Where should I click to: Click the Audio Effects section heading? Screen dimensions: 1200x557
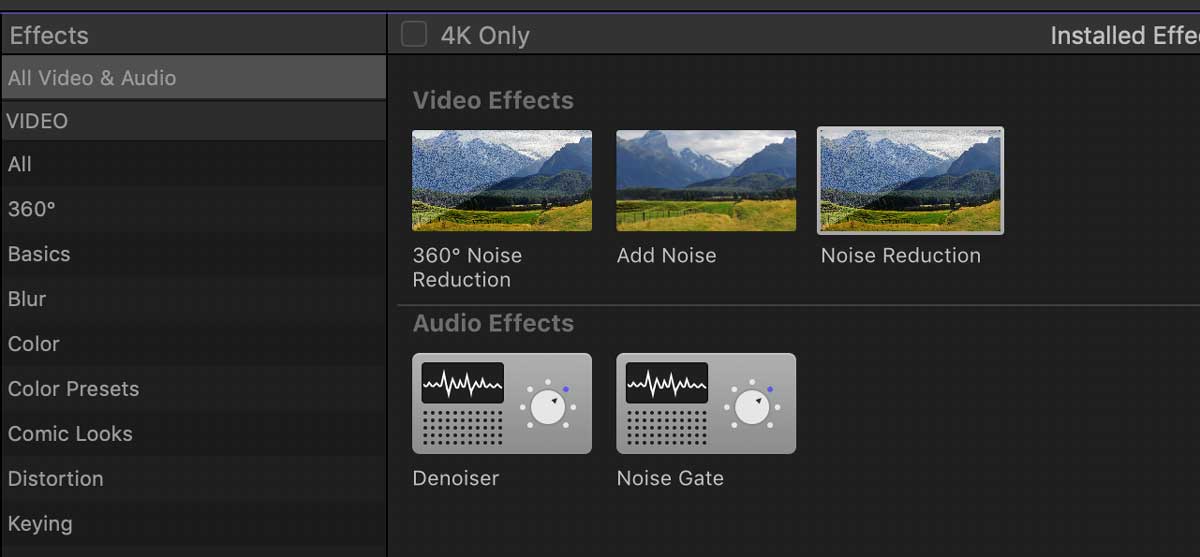click(493, 323)
